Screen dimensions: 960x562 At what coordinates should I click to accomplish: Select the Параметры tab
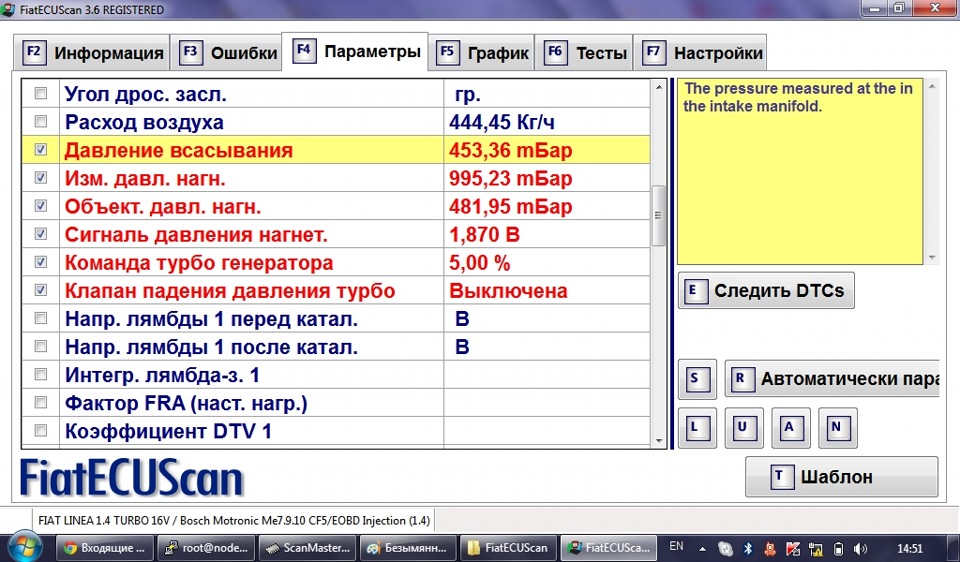(x=356, y=51)
